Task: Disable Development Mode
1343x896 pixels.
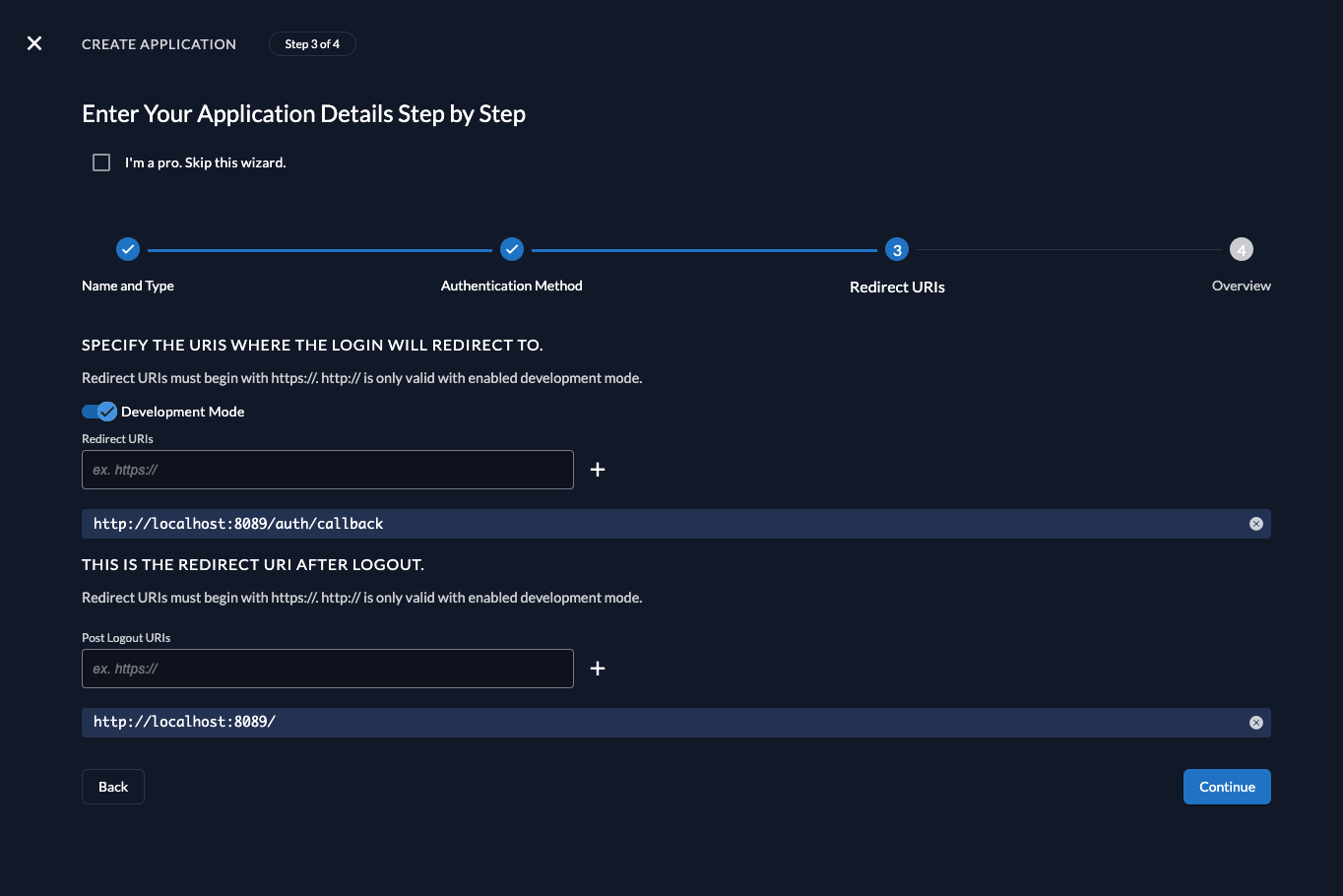Action: pyautogui.click(x=99, y=411)
